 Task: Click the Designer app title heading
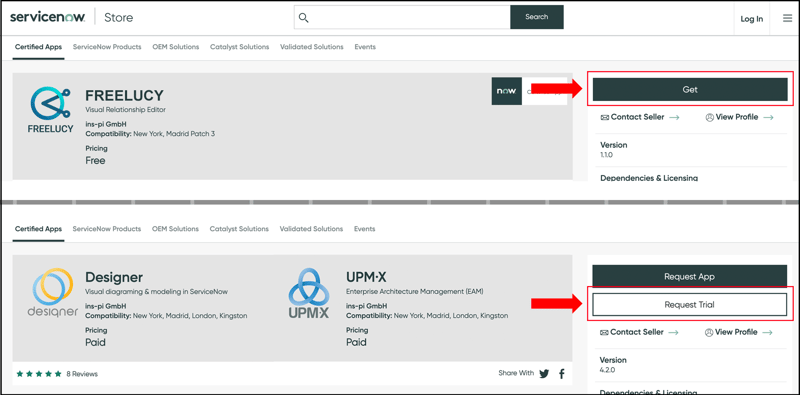point(114,277)
